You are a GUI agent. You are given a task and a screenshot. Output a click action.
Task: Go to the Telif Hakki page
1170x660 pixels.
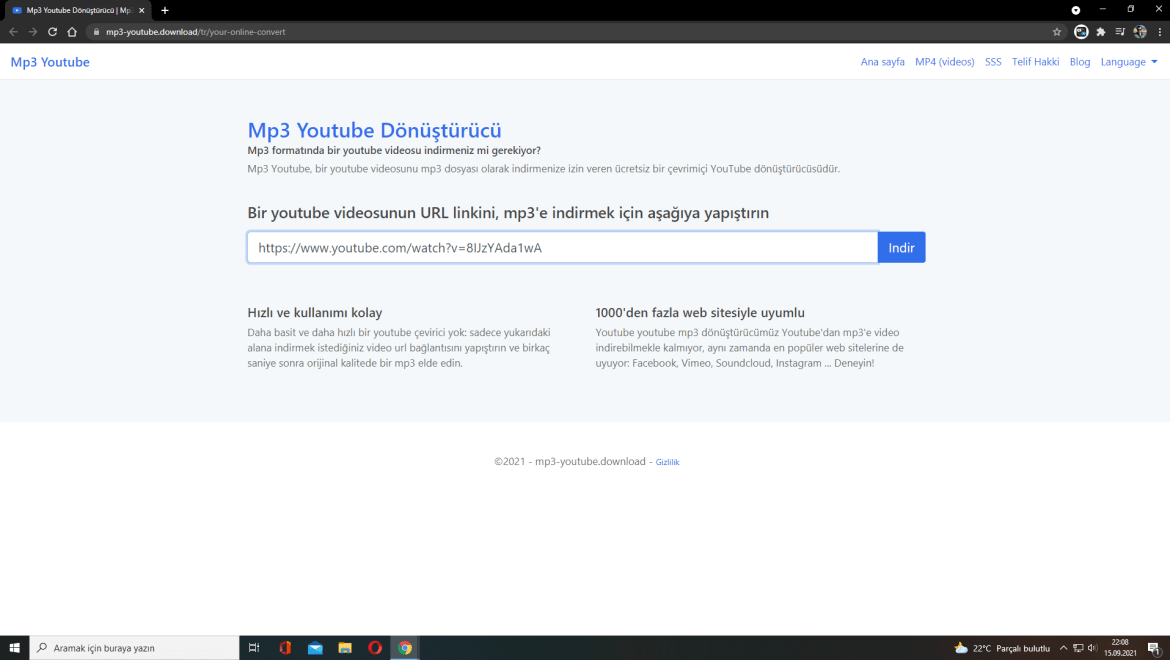coord(1035,61)
